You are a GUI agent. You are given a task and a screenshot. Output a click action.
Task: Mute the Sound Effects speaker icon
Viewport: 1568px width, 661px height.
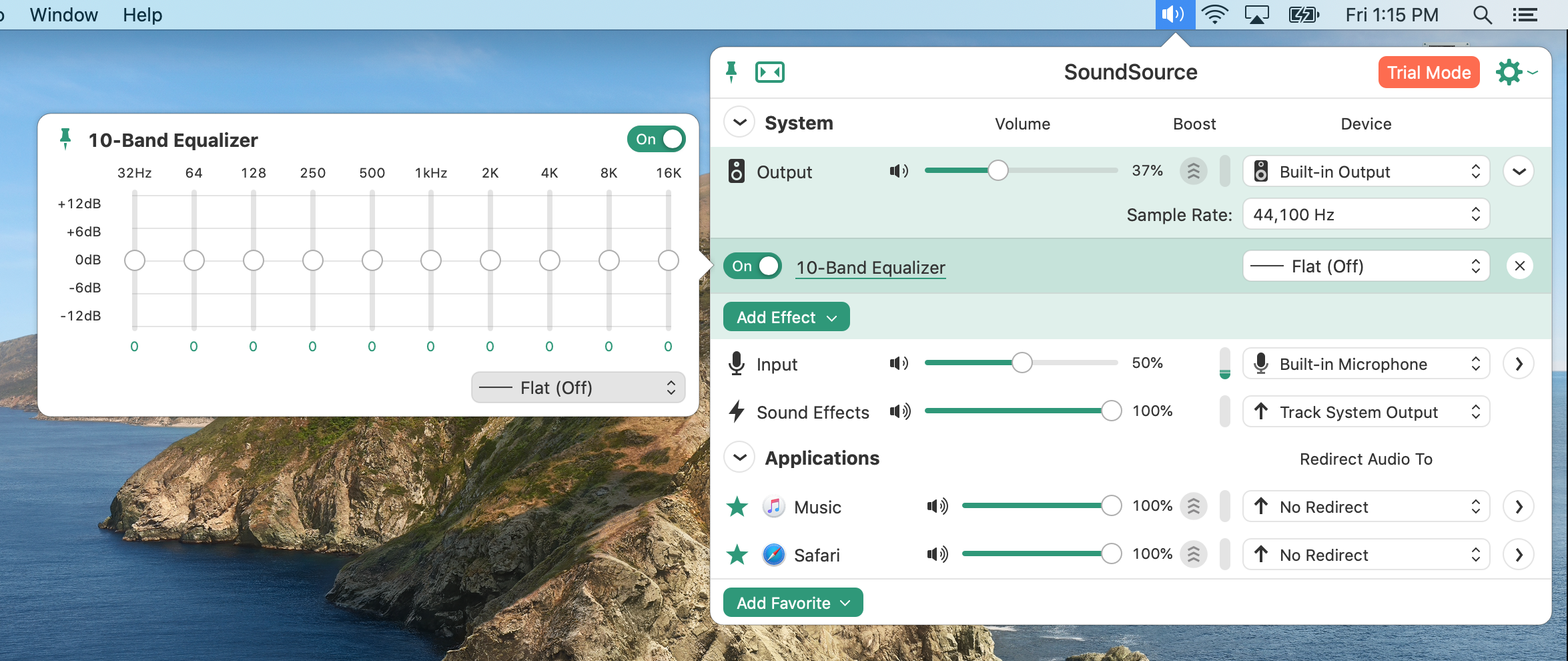pos(899,411)
